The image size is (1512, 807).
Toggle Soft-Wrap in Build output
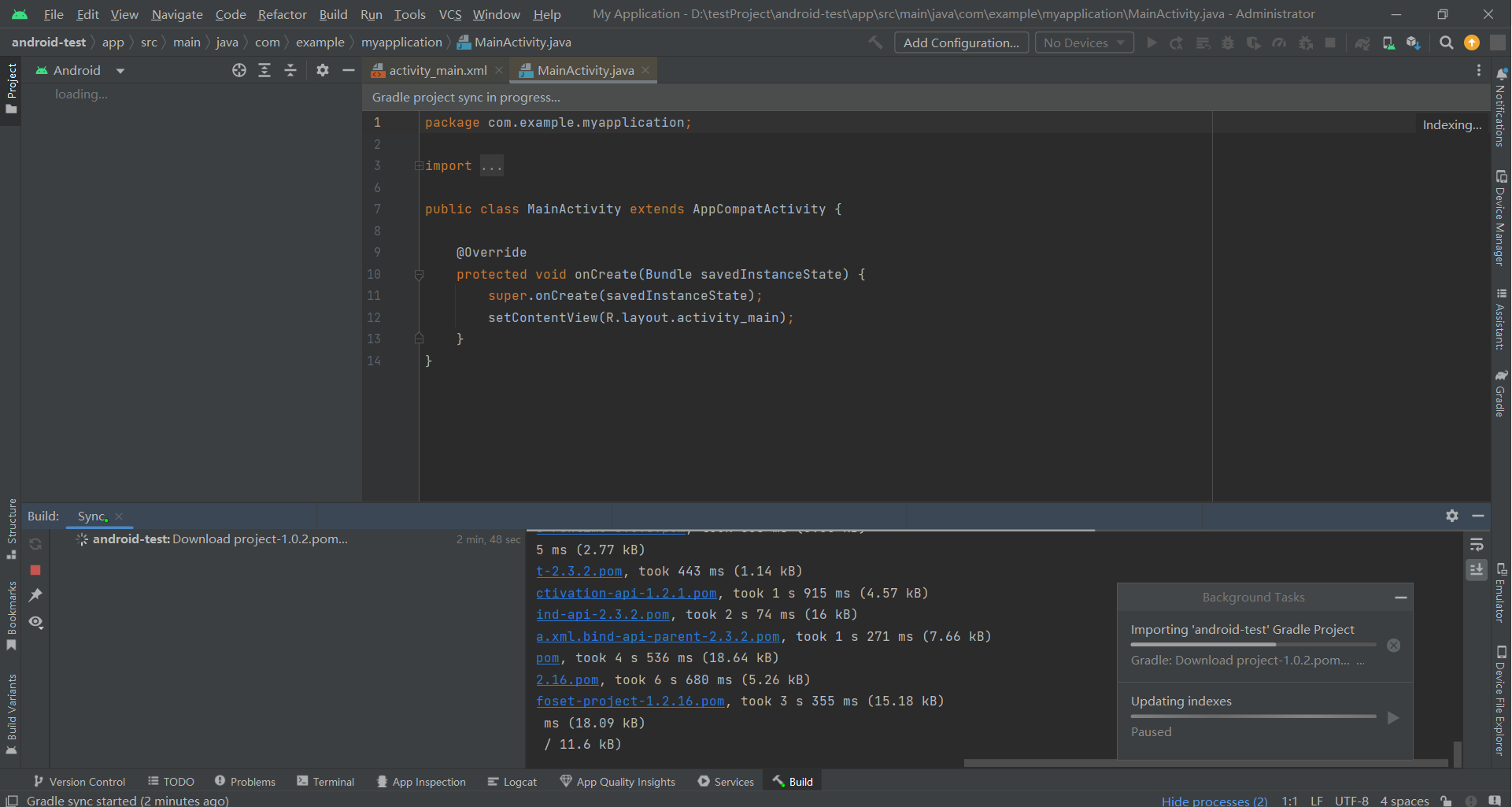(1477, 544)
